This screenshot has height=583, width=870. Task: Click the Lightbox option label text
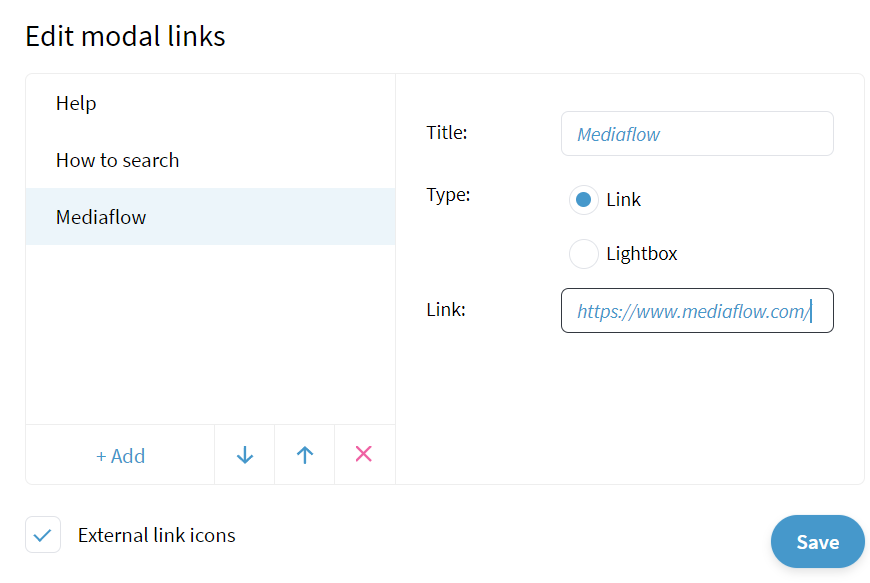(x=641, y=254)
